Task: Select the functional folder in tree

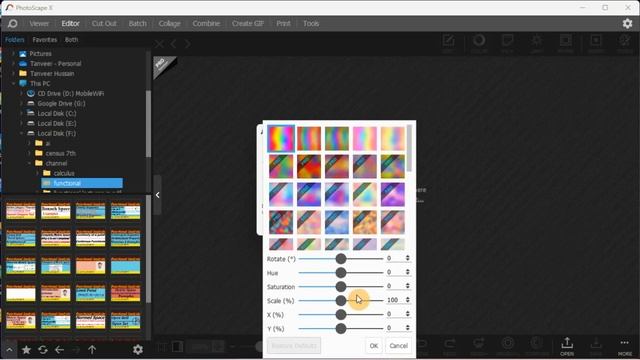Action: [82, 183]
